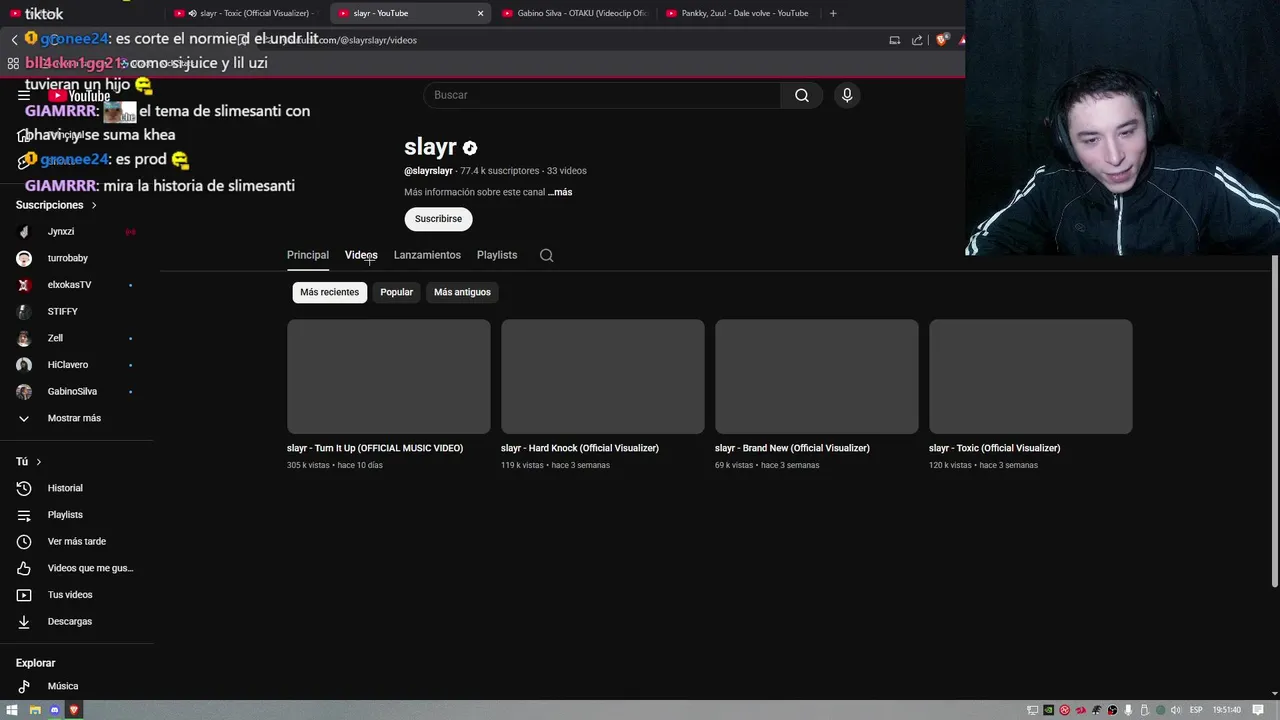Switch to the slayr - Toxic browser tab

pos(247,13)
